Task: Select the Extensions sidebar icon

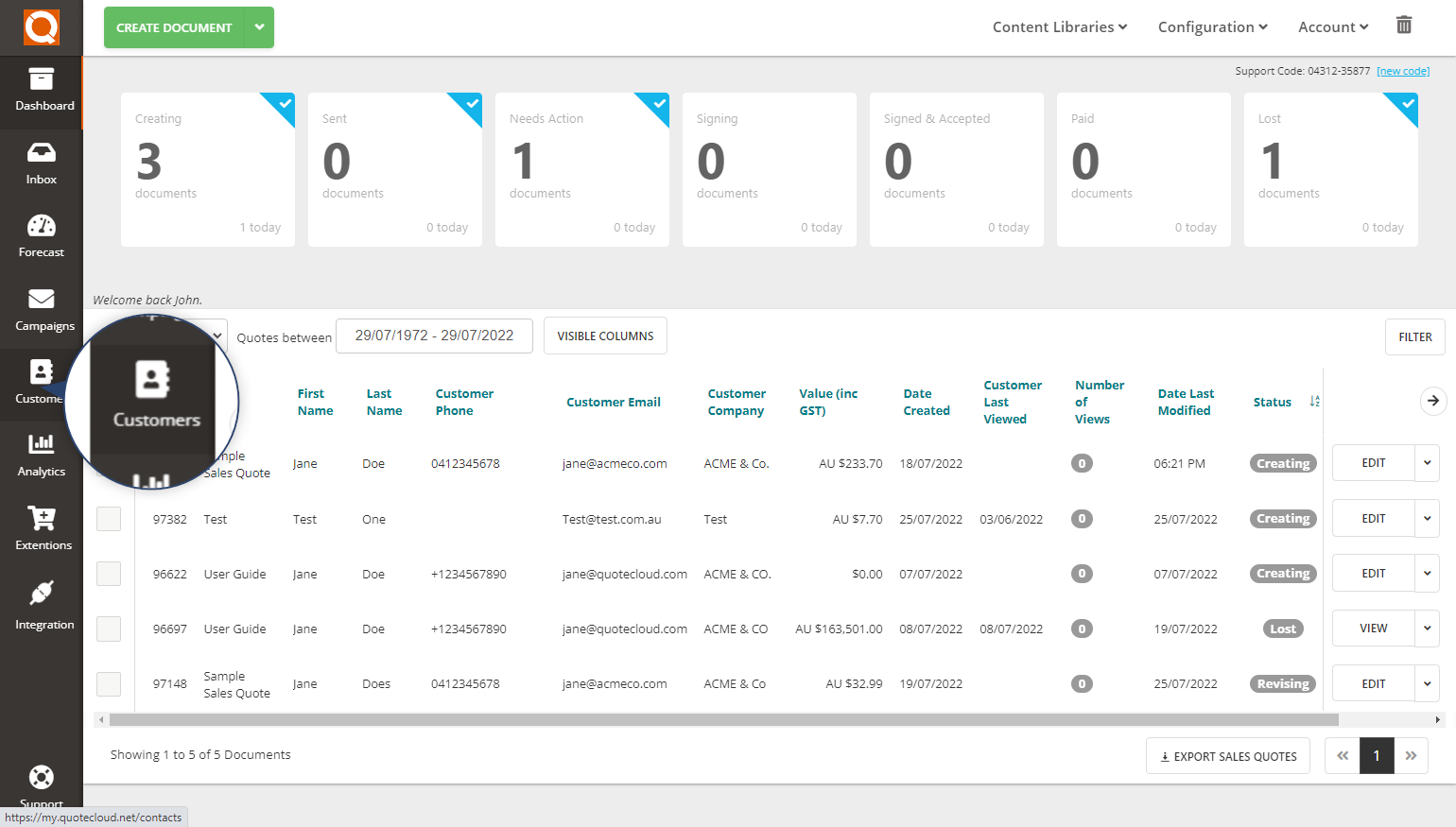Action: [x=41, y=529]
